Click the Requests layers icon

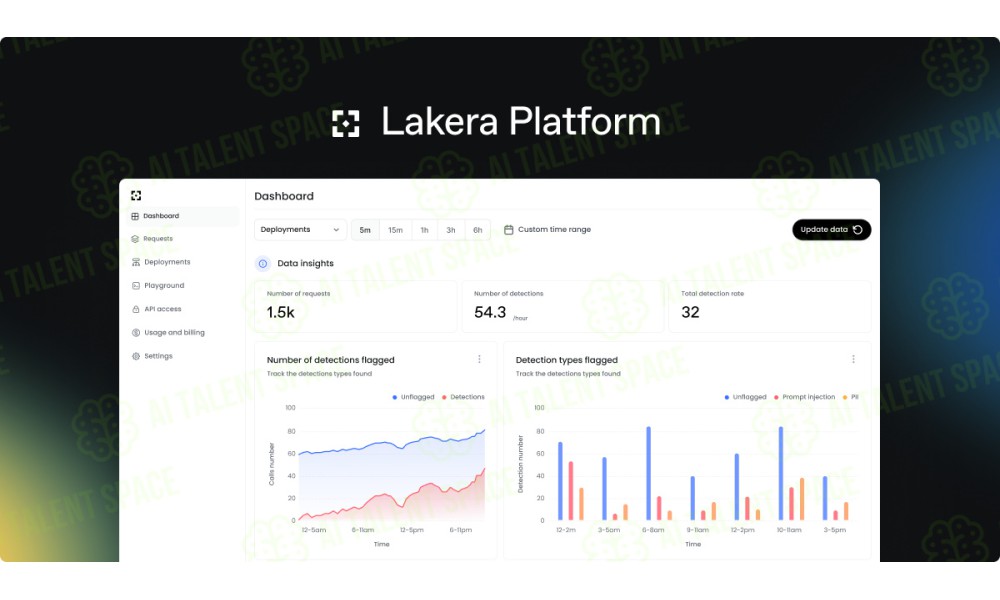coord(135,239)
